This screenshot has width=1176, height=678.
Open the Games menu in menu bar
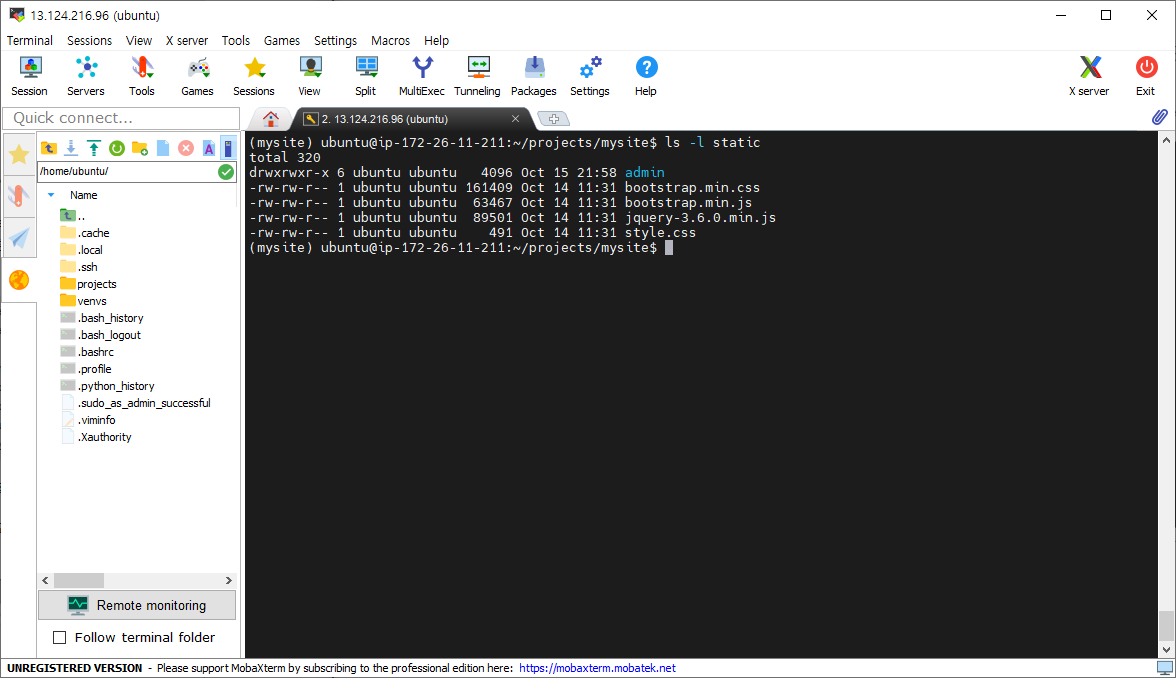(281, 40)
